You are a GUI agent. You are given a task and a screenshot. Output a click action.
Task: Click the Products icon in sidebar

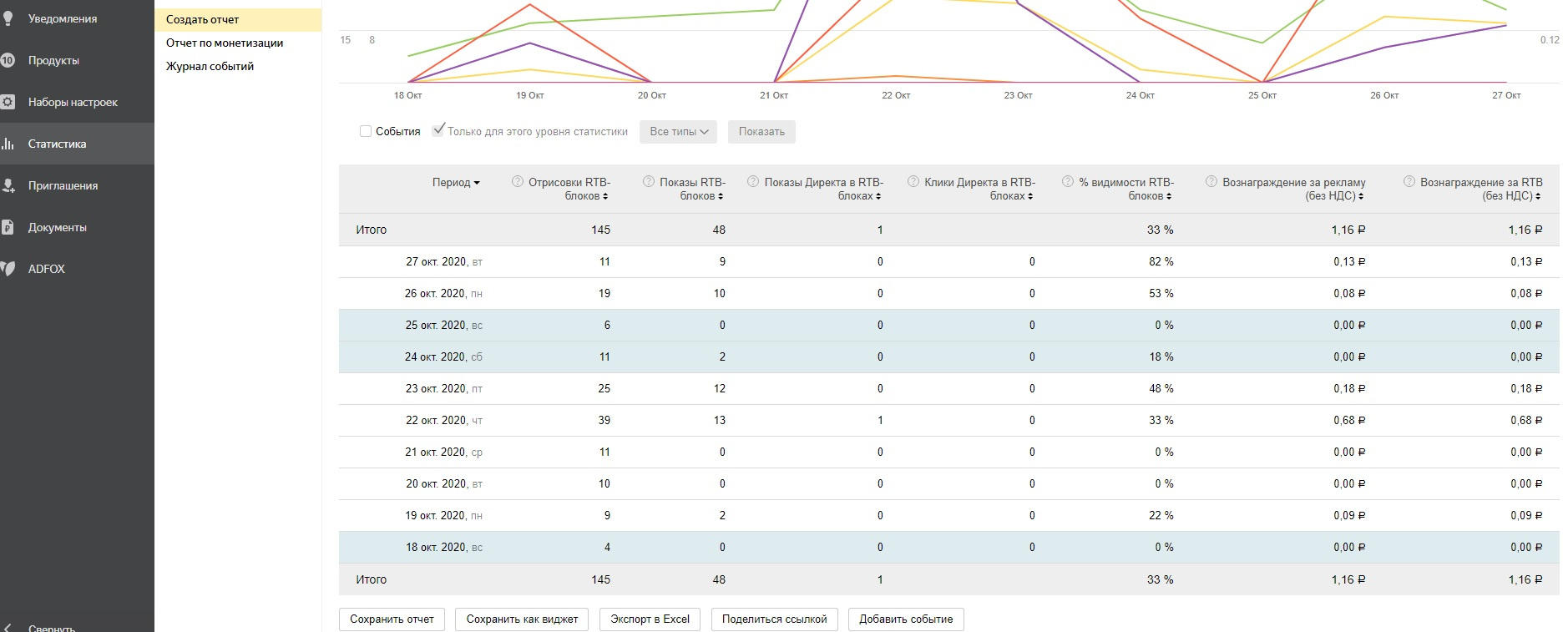click(8, 60)
